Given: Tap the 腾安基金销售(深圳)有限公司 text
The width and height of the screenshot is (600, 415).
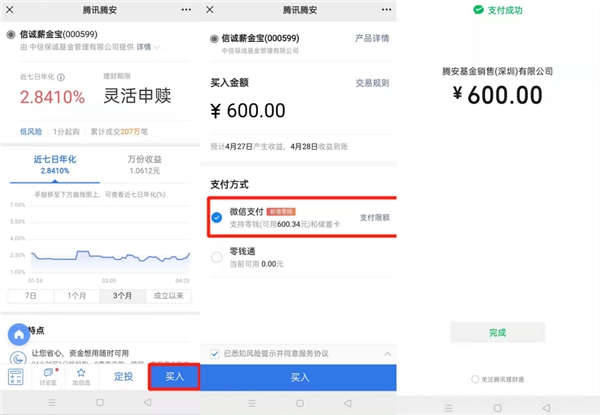Looking at the screenshot, I should click(497, 72).
